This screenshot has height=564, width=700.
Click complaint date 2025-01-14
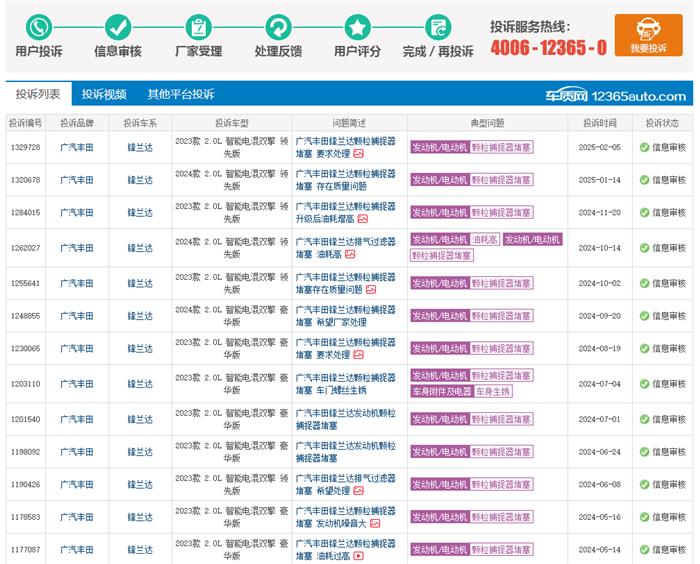pyautogui.click(x=600, y=180)
